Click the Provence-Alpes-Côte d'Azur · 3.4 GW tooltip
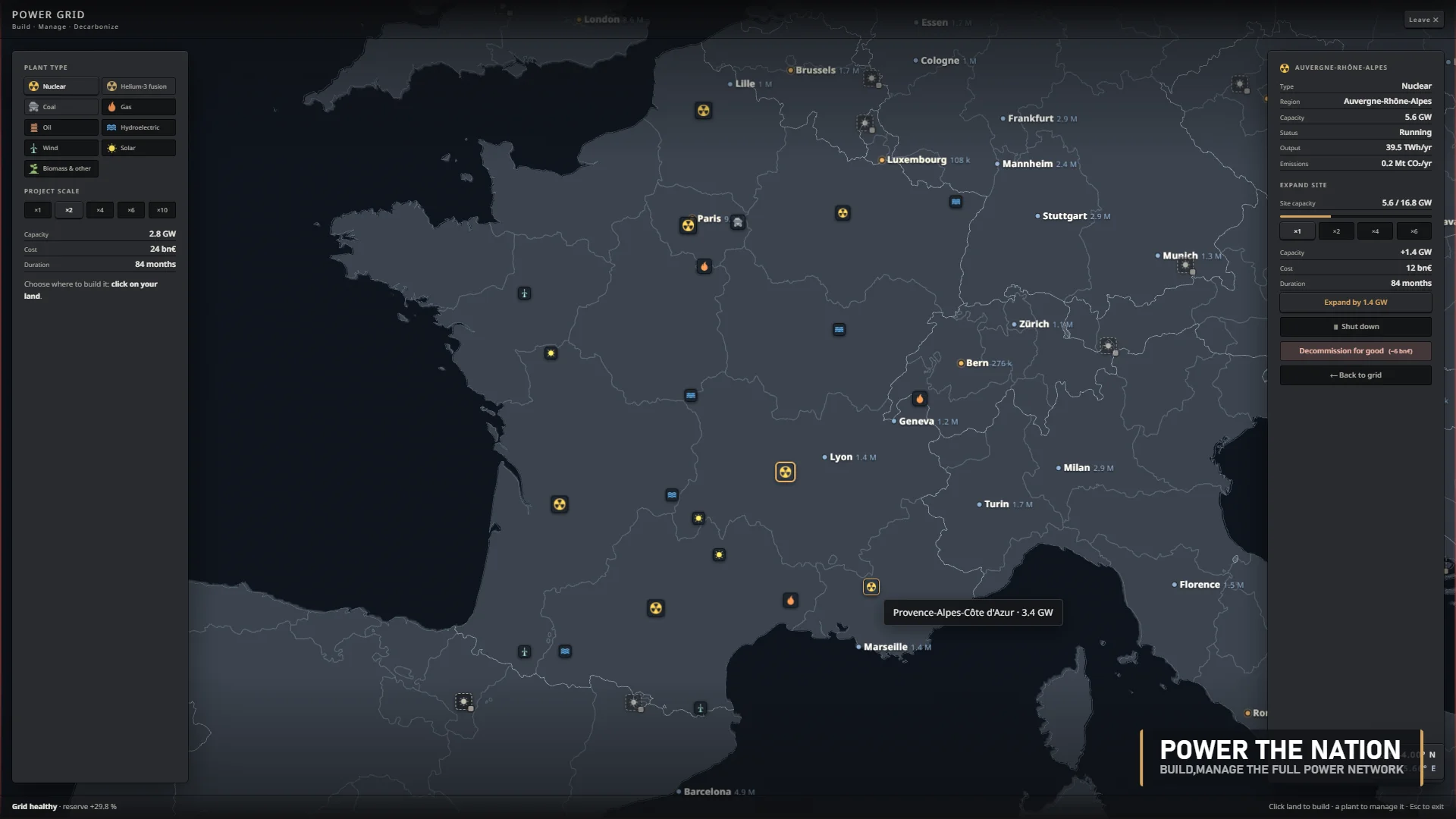Viewport: 1456px width, 819px height. tap(973, 613)
